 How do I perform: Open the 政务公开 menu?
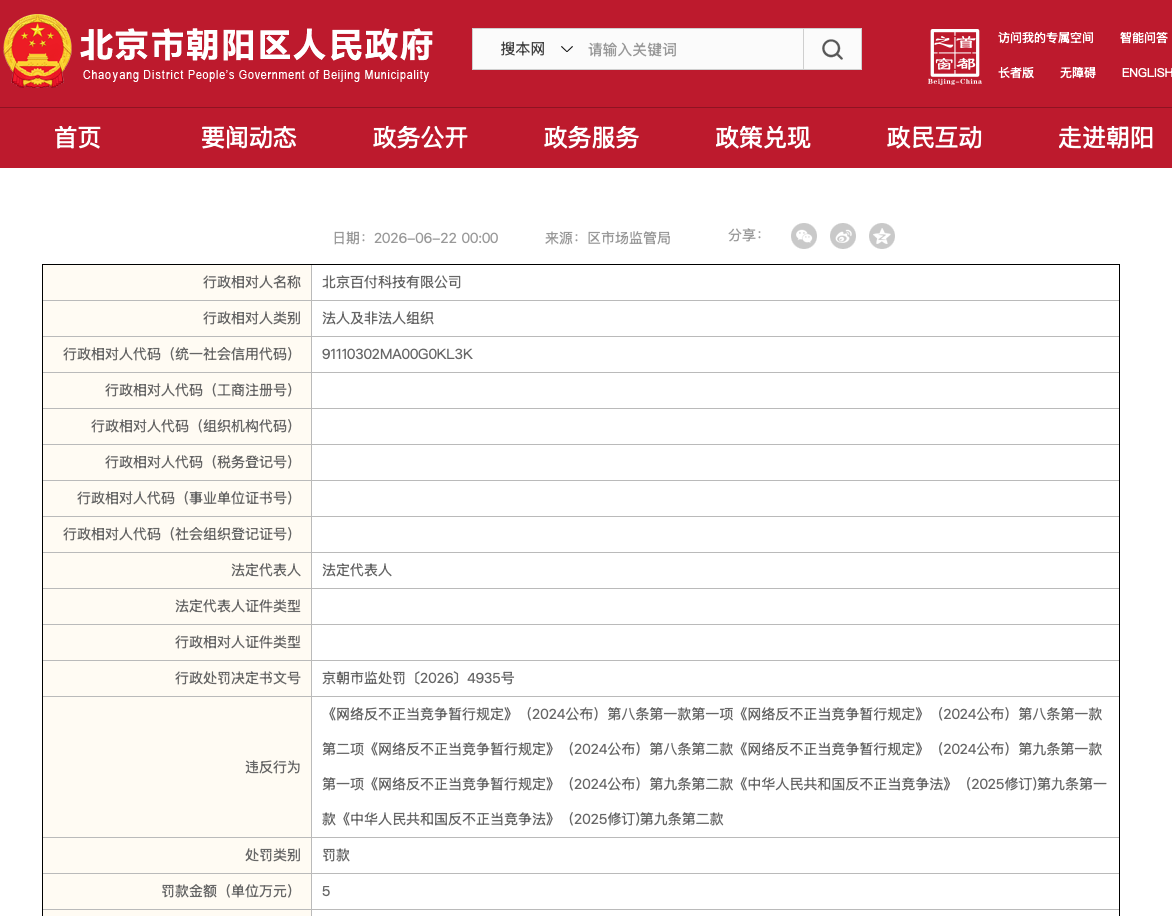click(x=420, y=137)
